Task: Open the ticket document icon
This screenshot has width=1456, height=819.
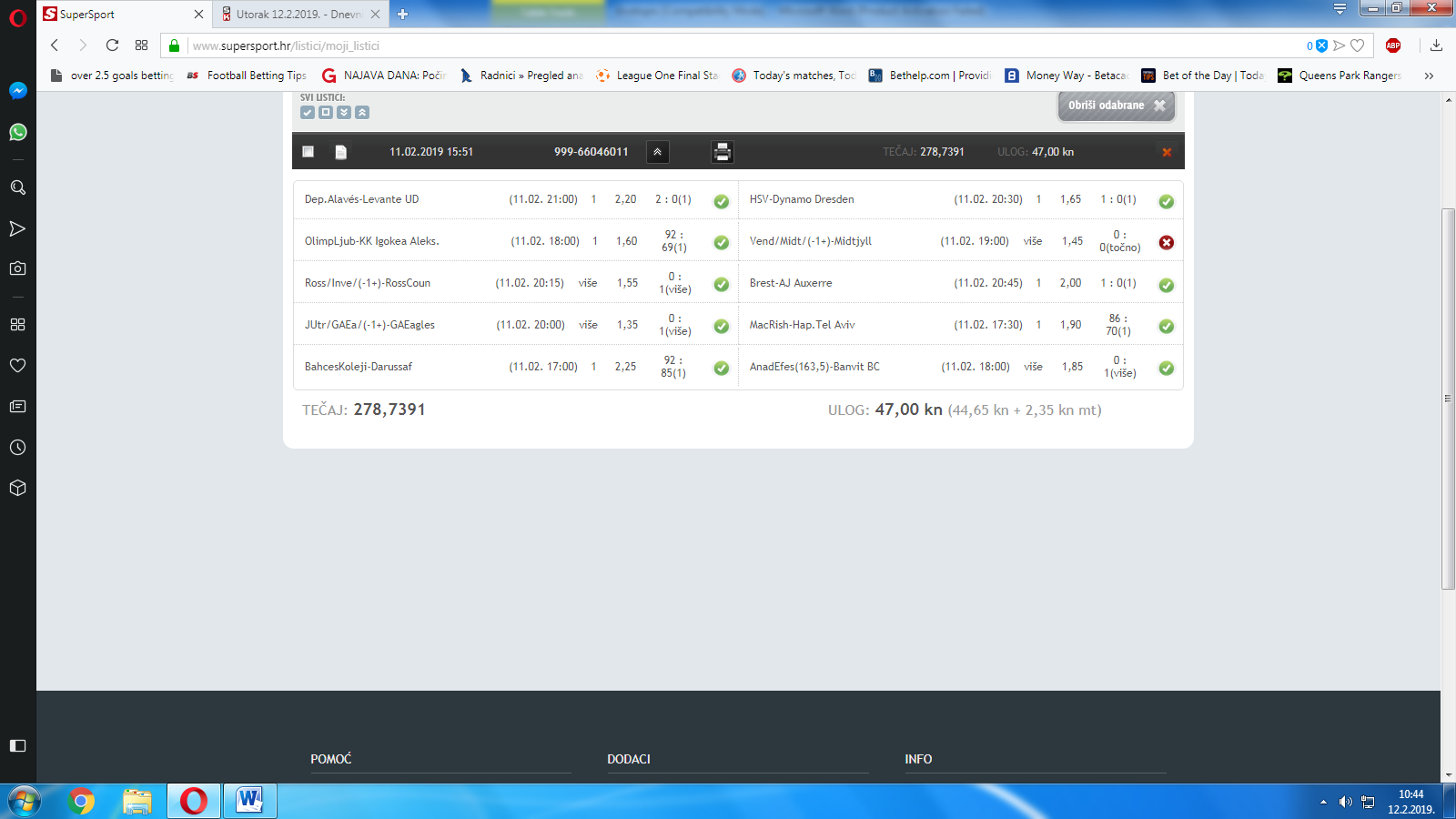Action: point(340,152)
